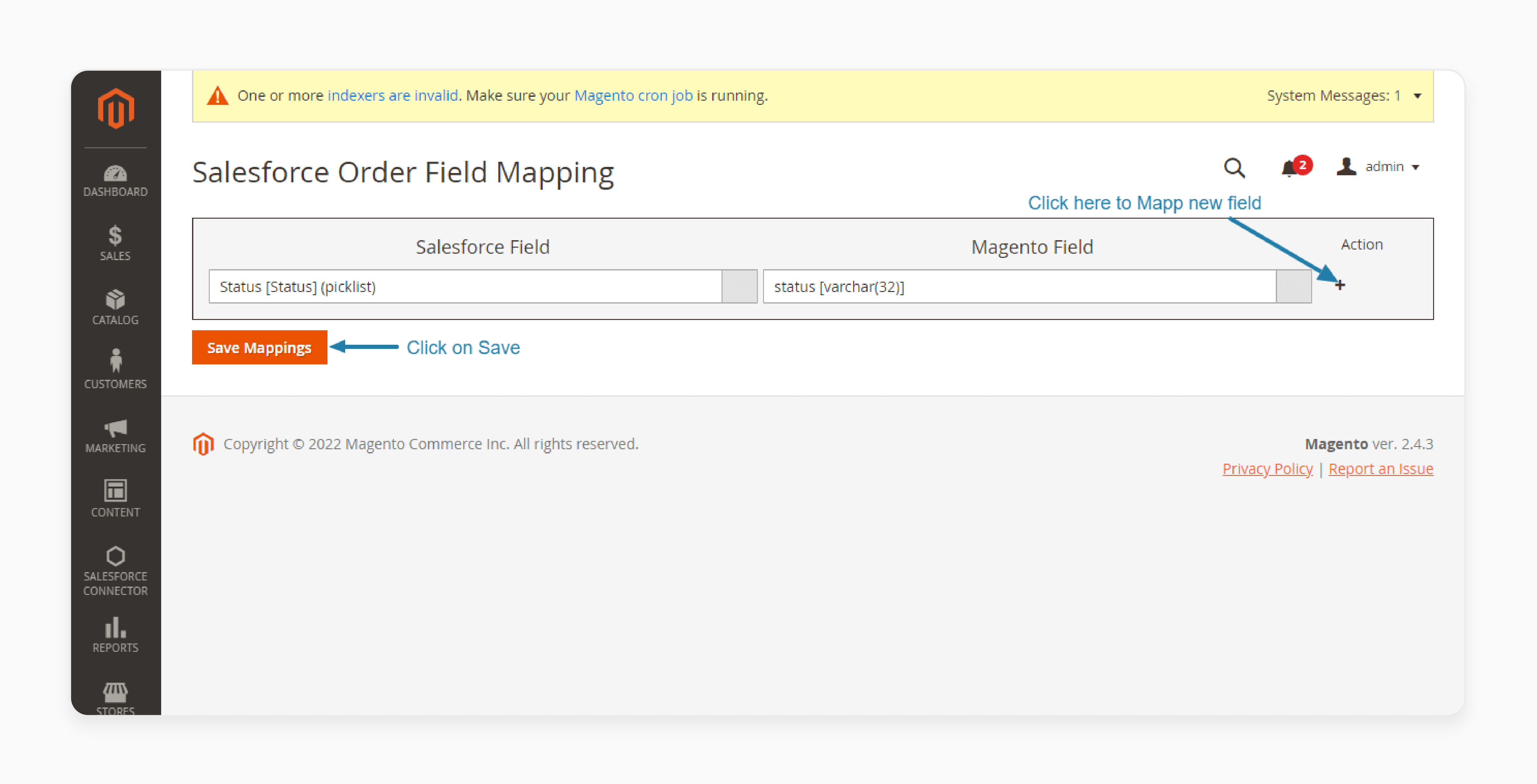
Task: Open the Magento Field status dropdown
Action: [1037, 287]
